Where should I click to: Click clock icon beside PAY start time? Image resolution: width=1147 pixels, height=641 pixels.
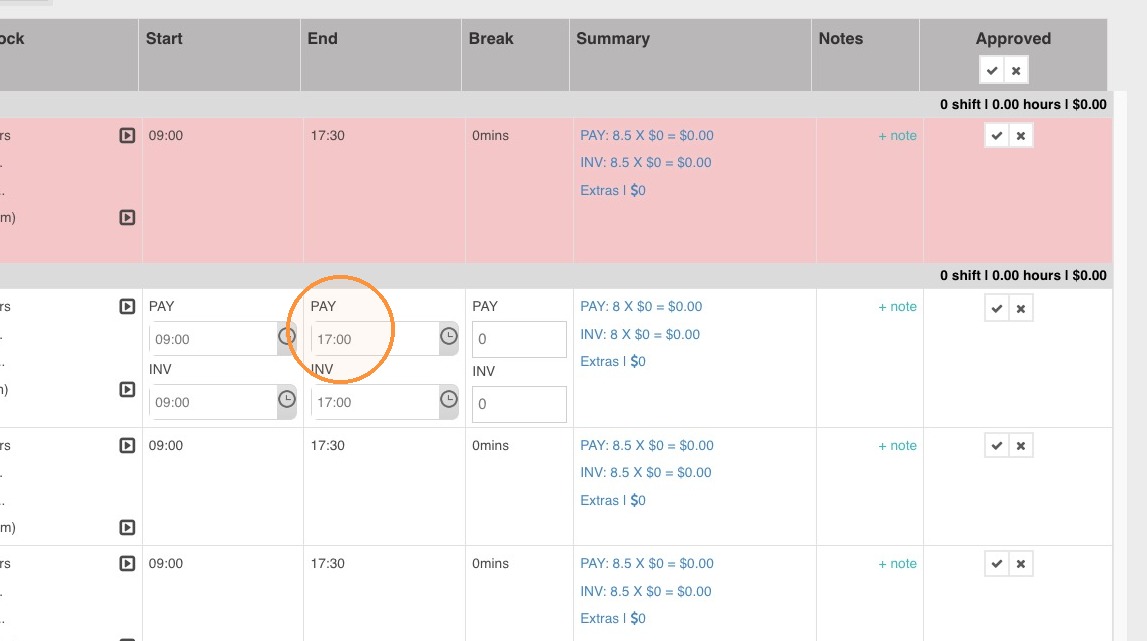pos(287,337)
